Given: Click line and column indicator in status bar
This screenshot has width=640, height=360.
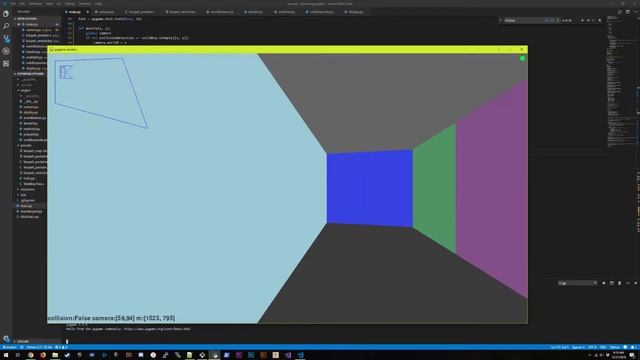Looking at the screenshot, I should (559, 347).
